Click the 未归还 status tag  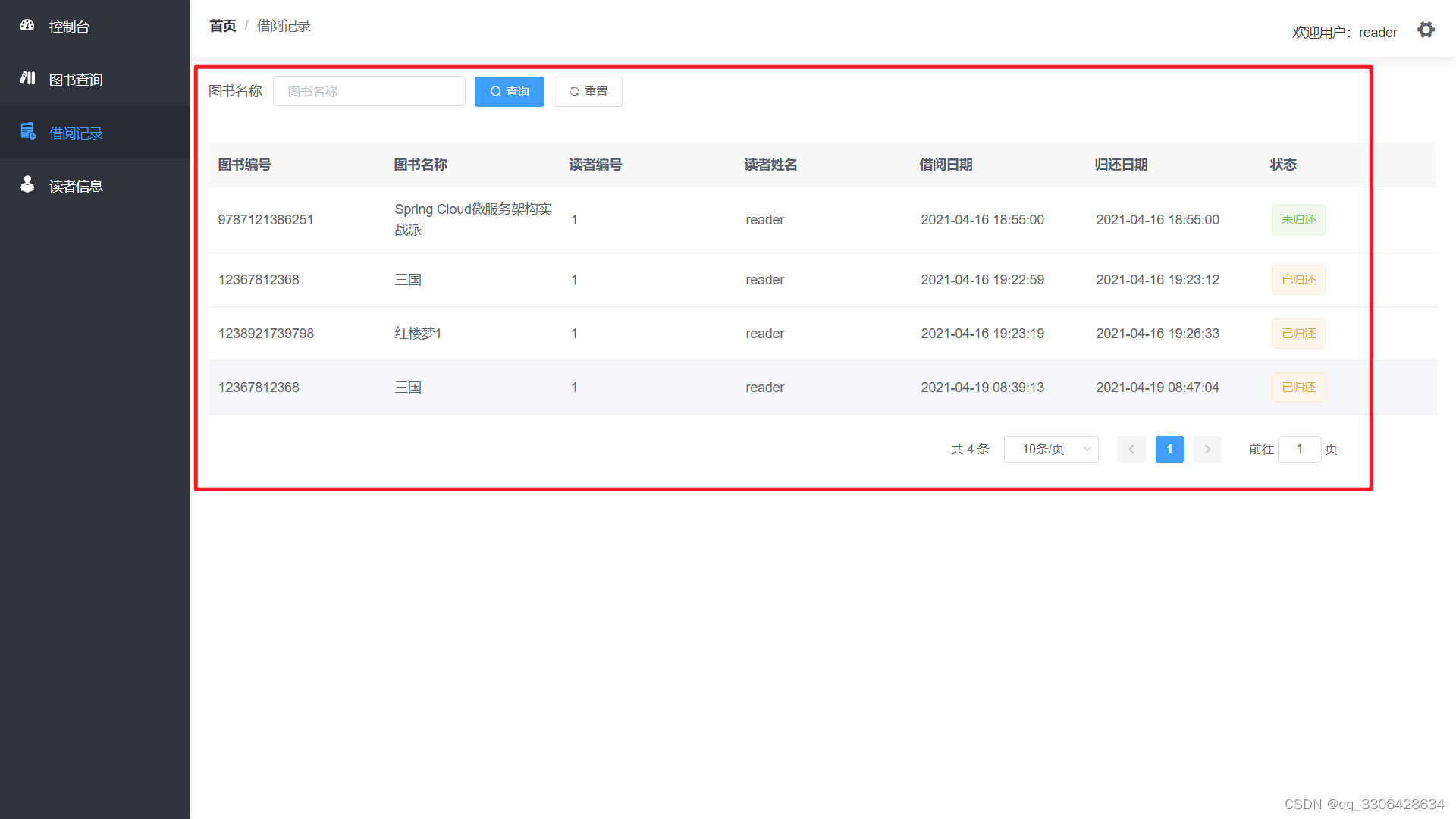tap(1299, 220)
